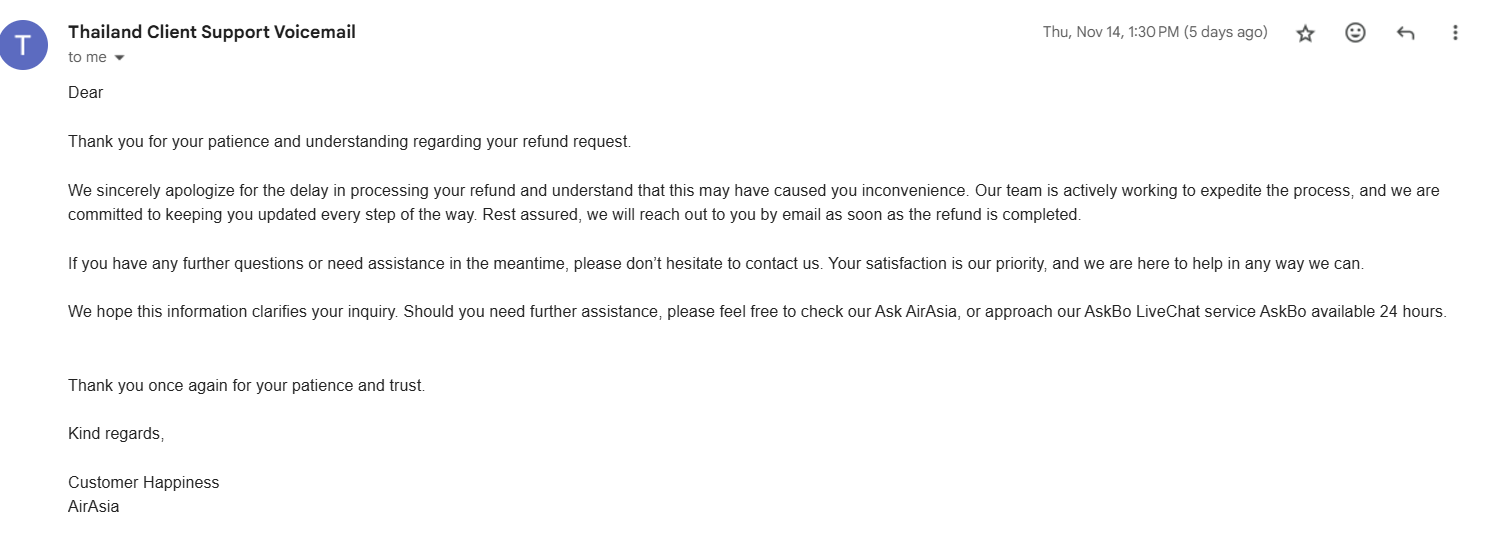Expand recipient details arrow beside "to me"

click(x=120, y=58)
